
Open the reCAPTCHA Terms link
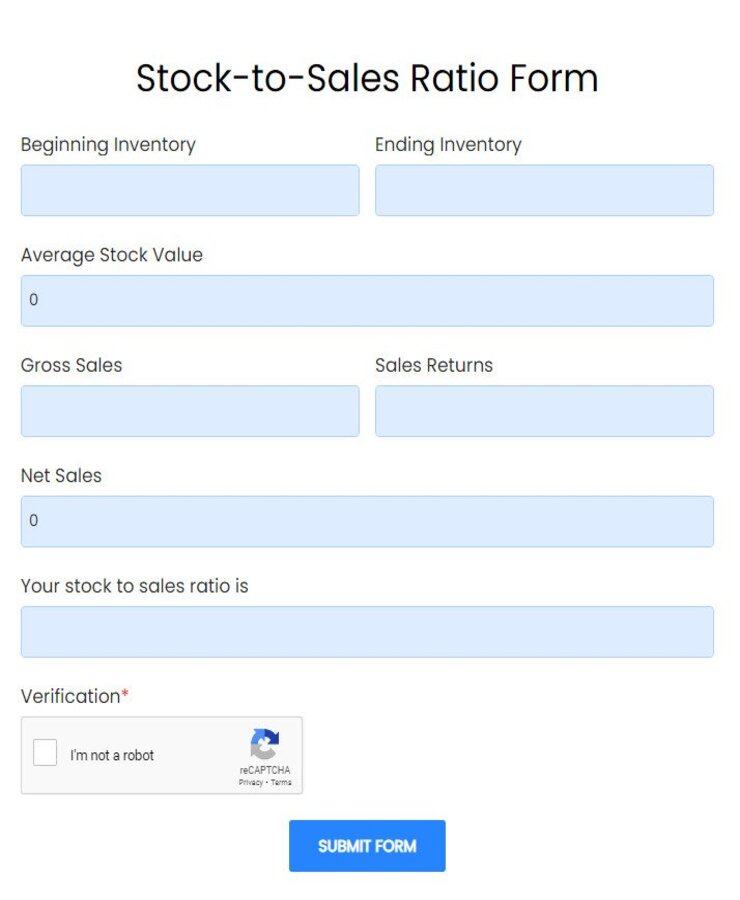coord(279,783)
